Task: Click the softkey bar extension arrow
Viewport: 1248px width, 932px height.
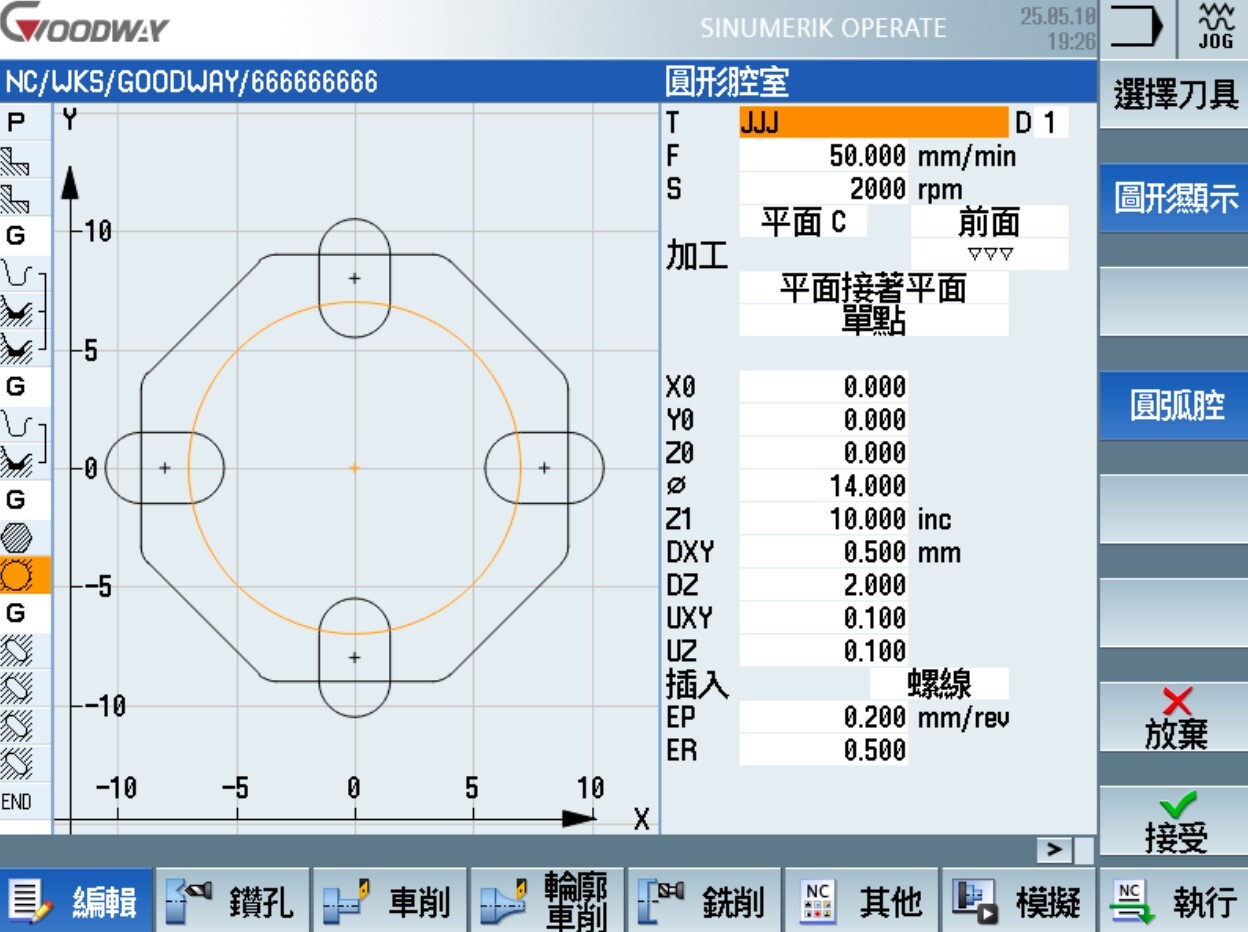Action: (1055, 849)
